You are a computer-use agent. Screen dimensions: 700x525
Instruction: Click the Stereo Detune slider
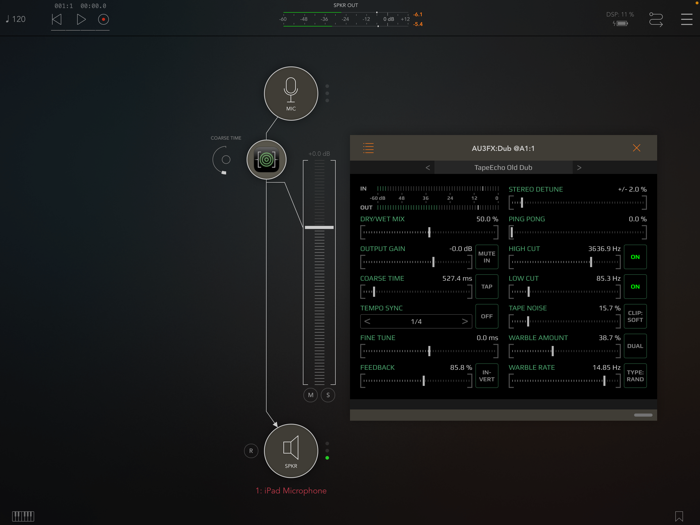(578, 203)
